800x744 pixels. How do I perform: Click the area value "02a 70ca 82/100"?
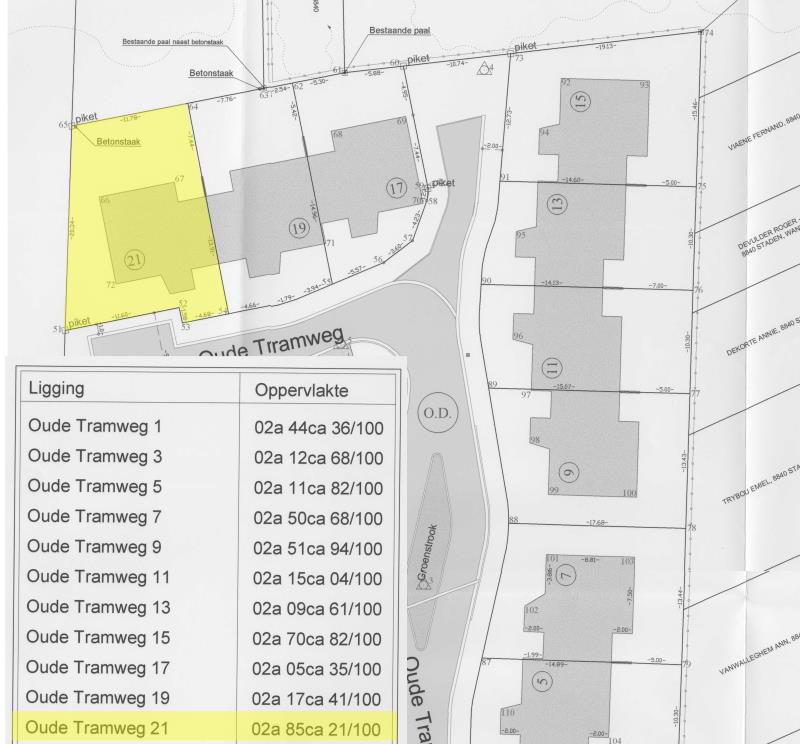tap(317, 639)
